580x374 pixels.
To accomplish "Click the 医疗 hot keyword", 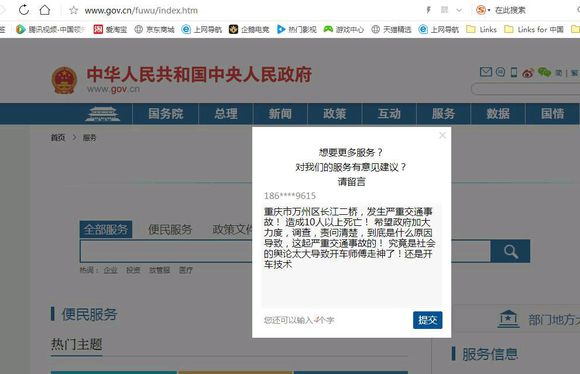I will coord(186,270).
